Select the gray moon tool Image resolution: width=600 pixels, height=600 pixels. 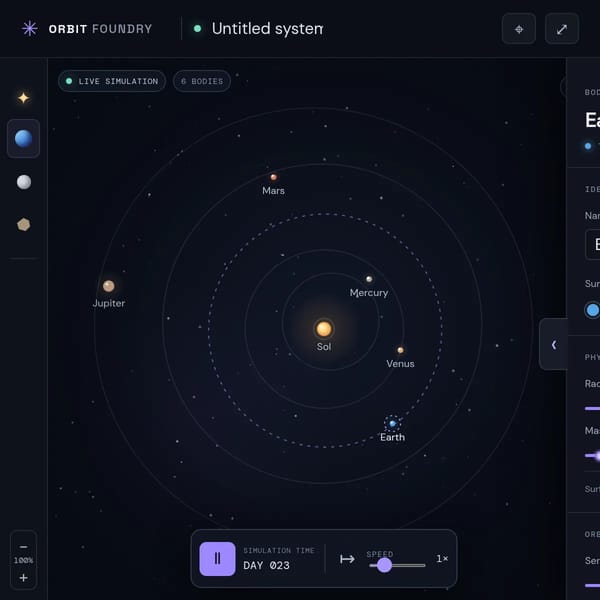[x=24, y=182]
